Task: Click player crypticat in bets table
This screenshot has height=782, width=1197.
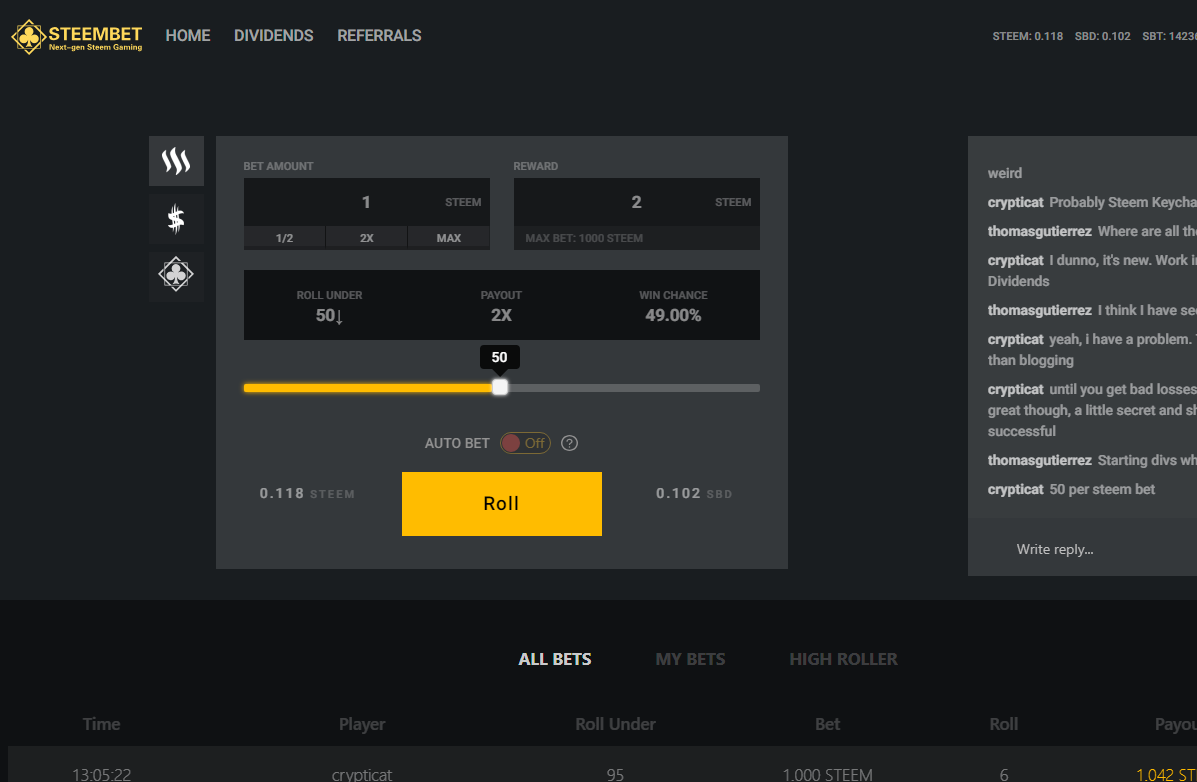Action: coord(362,774)
